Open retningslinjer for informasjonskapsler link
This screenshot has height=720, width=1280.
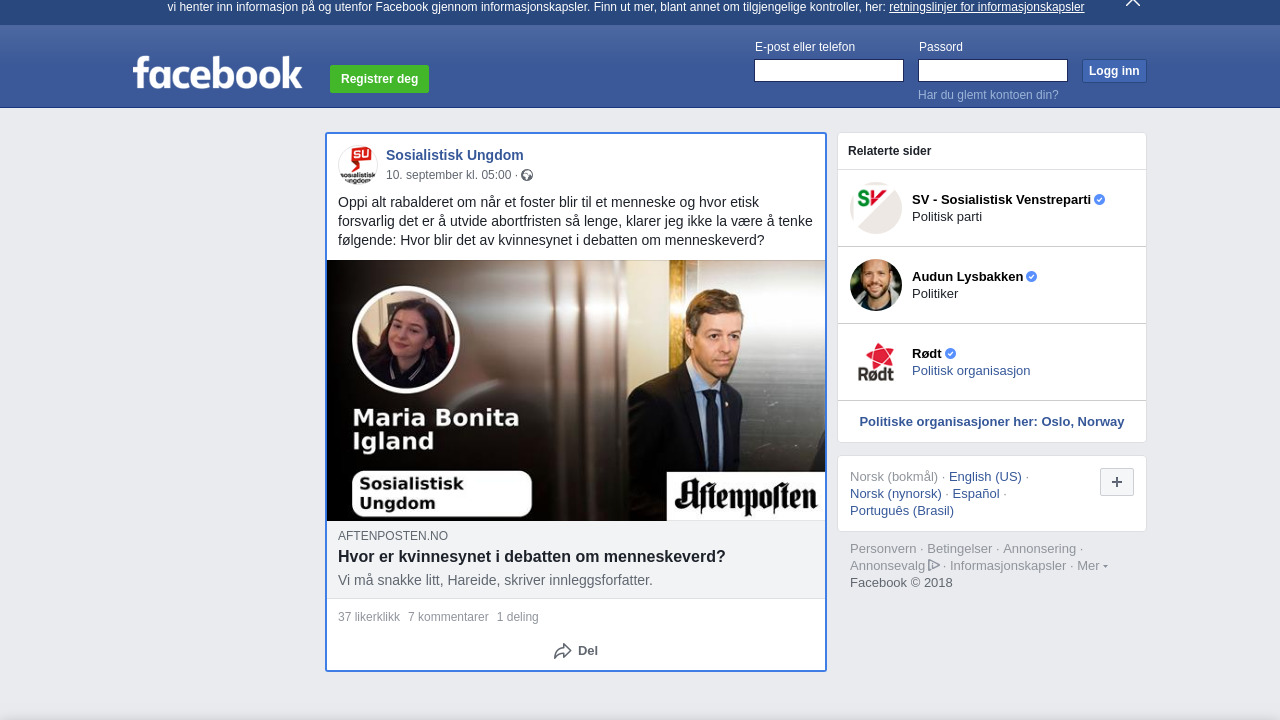[x=986, y=7]
